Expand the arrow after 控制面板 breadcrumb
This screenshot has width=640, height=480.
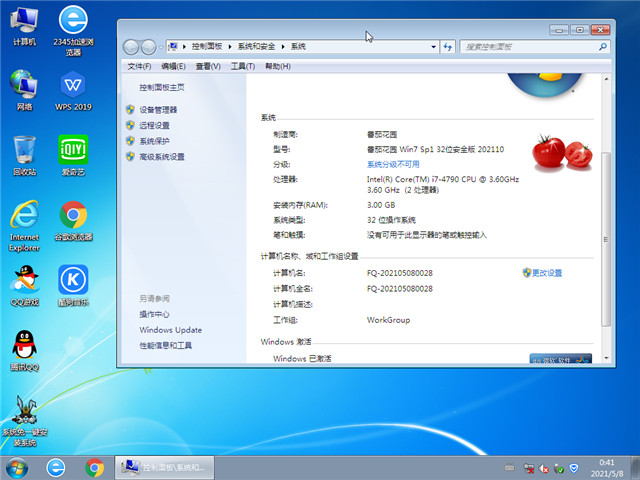coord(230,47)
